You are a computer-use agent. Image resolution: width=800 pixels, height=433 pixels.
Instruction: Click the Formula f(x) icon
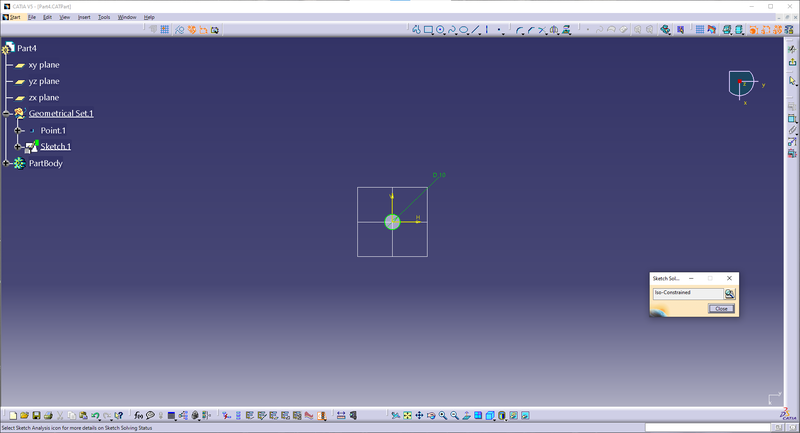click(138, 415)
